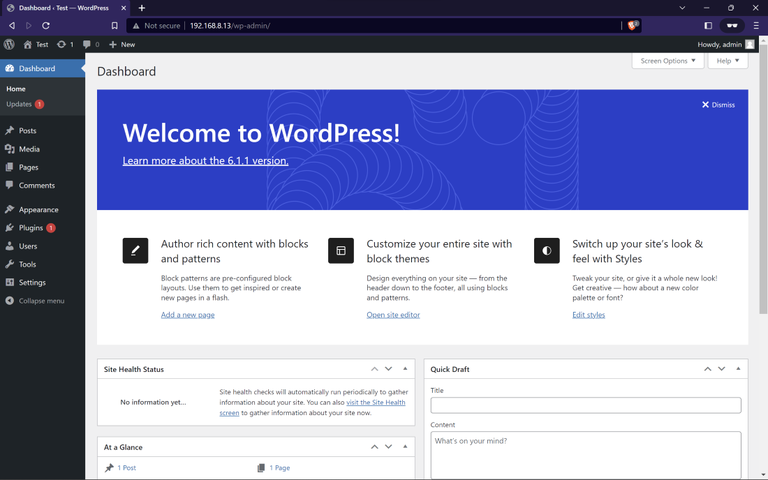
Task: Click the Appearance brush icon
Action: (9, 209)
